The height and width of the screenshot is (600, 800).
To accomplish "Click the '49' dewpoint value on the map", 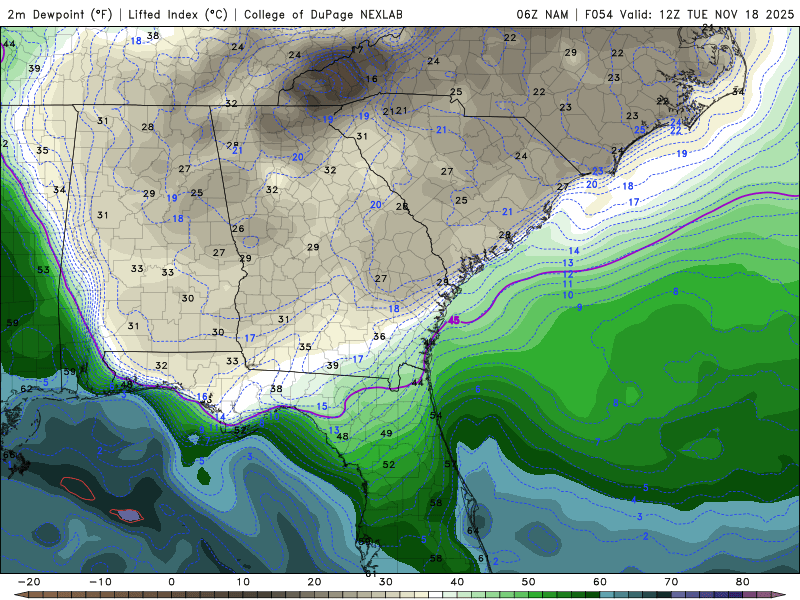I will point(386,433).
